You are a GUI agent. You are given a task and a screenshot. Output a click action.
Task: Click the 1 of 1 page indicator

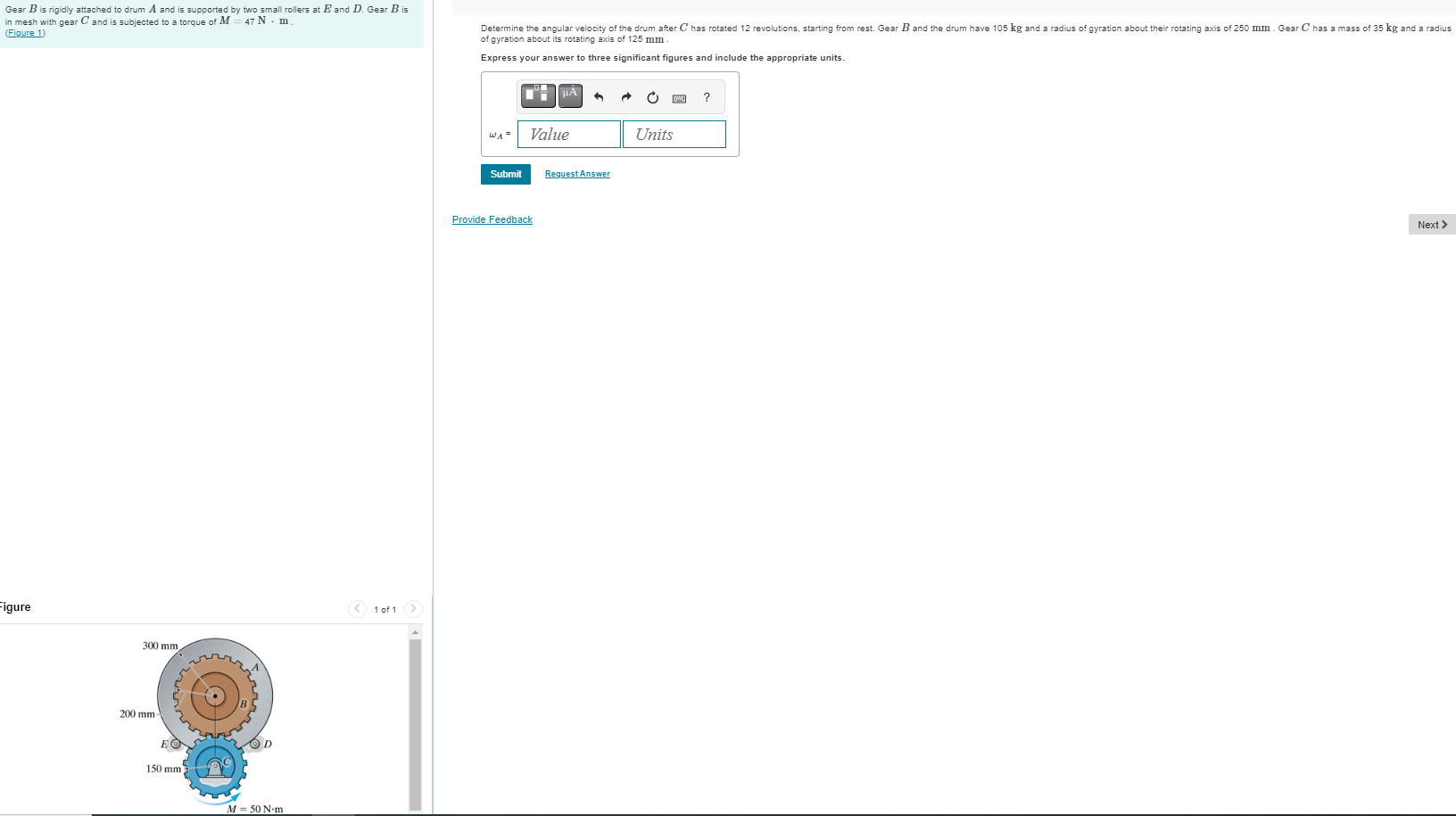click(x=385, y=609)
